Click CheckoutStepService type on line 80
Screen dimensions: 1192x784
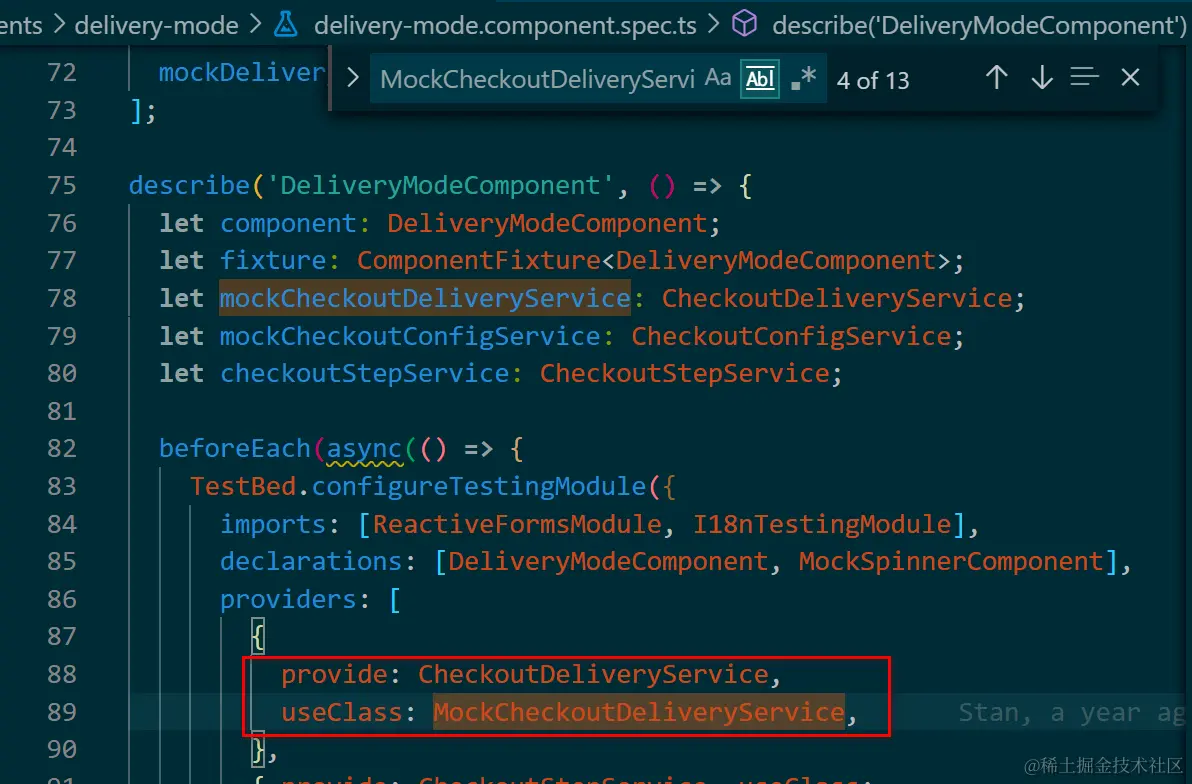click(x=684, y=374)
